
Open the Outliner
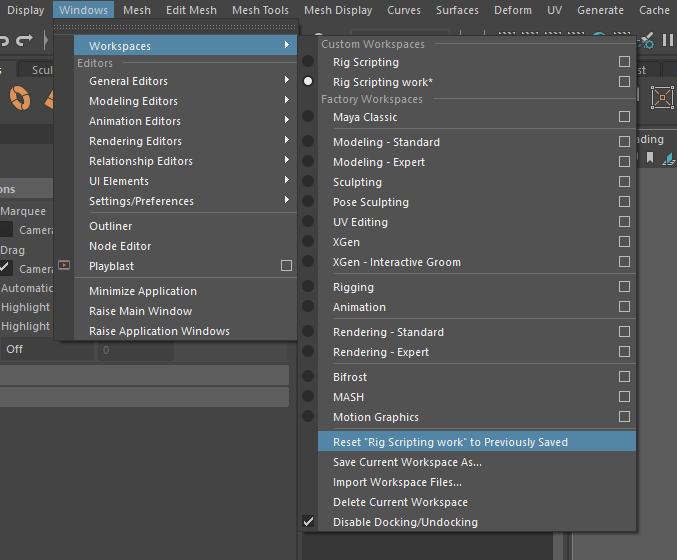[186, 226]
